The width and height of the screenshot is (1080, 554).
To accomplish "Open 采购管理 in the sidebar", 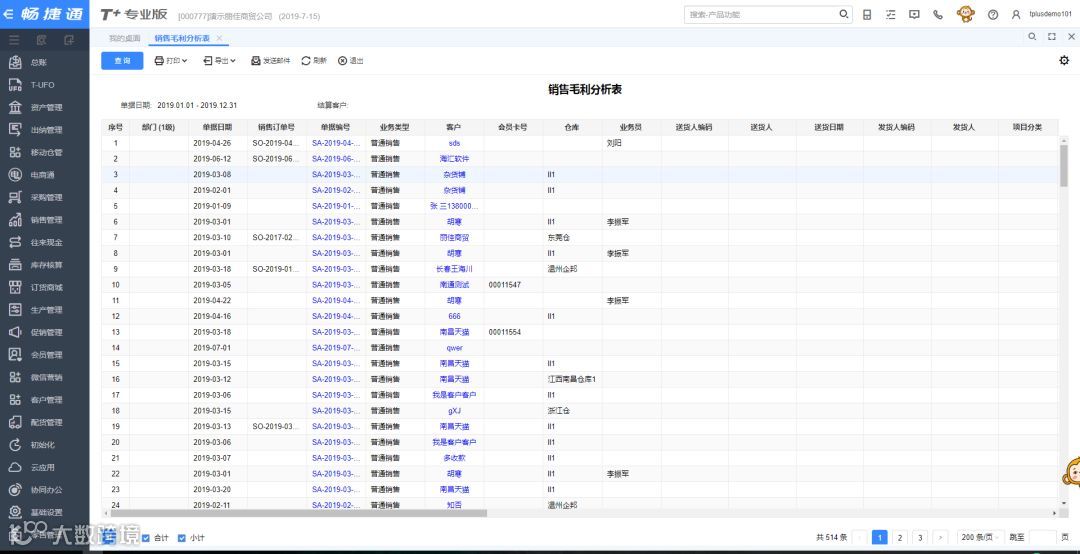I will coord(44,198).
